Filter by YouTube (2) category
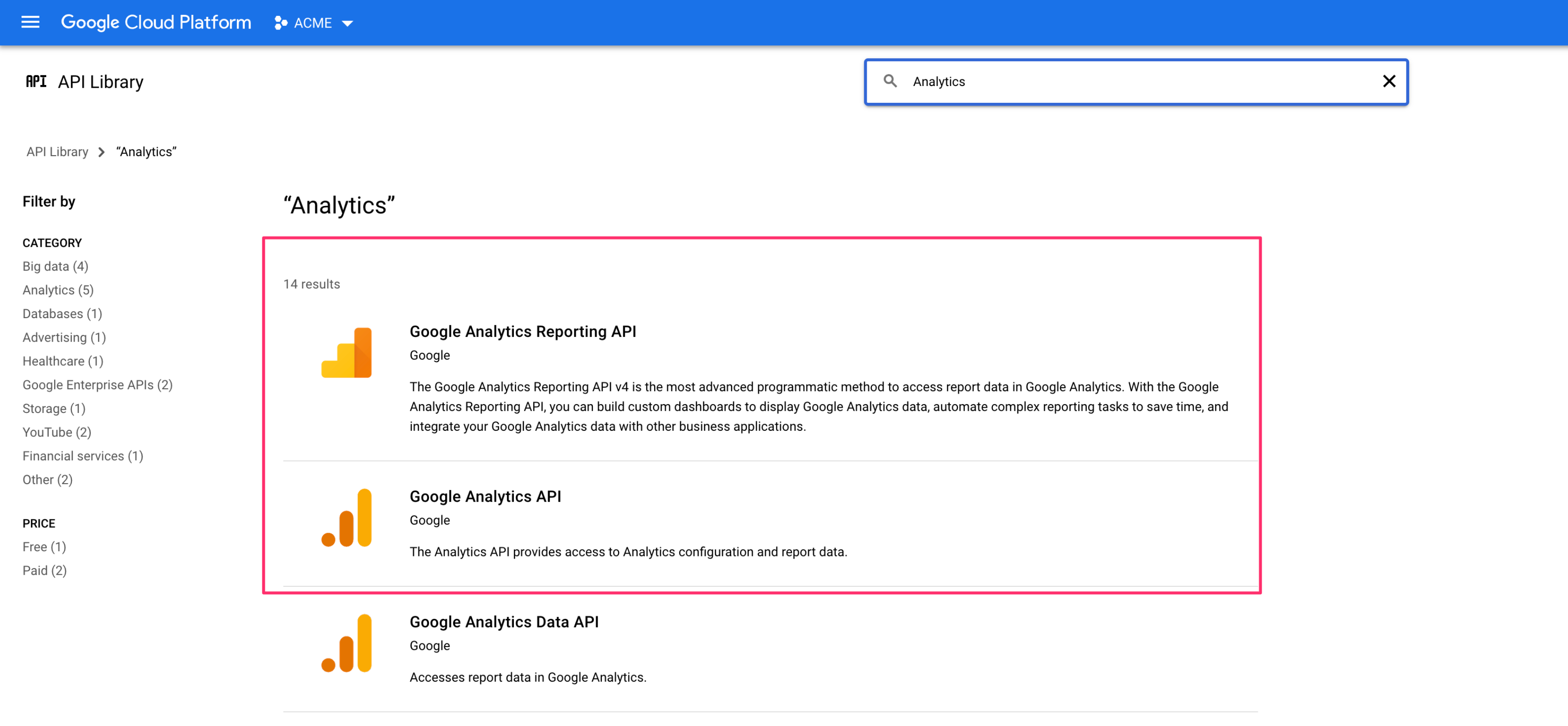1568x726 pixels. (57, 433)
